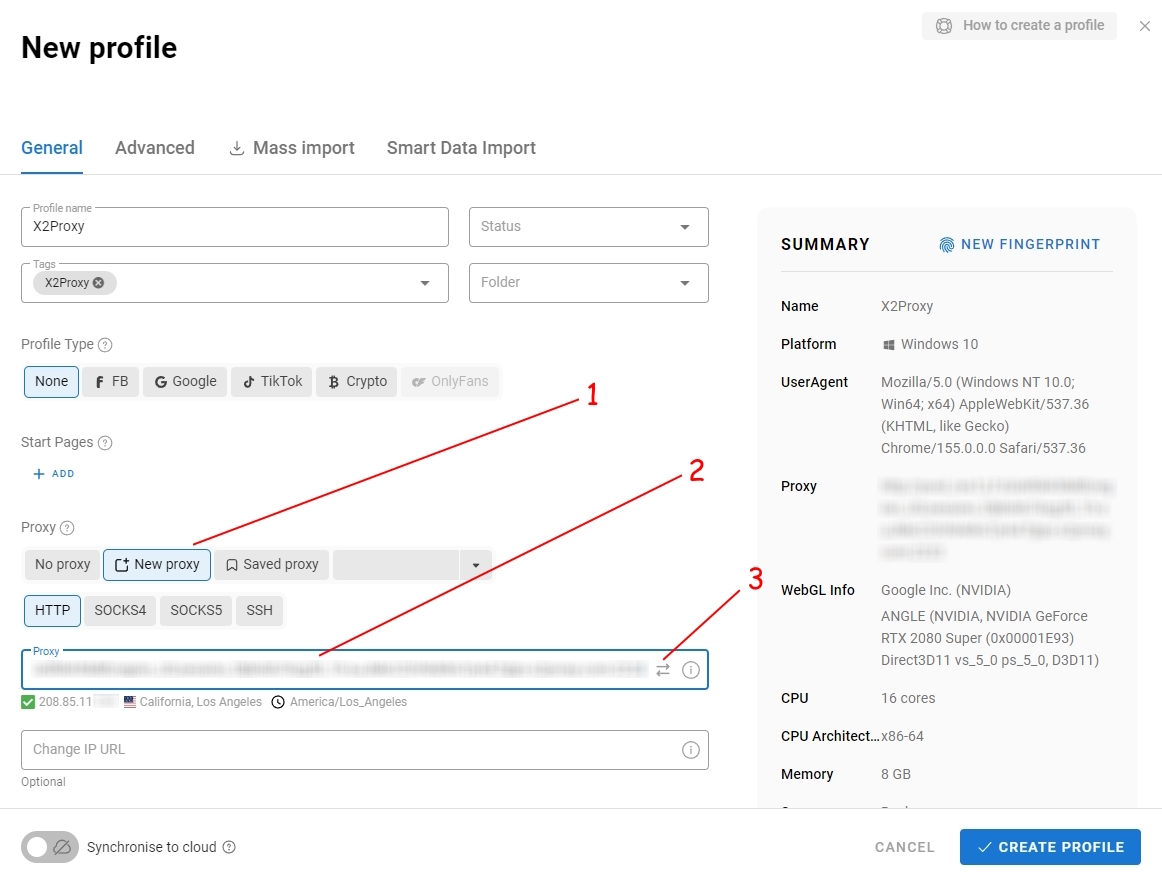This screenshot has height=881, width=1162.
Task: Remove the X2Proxy tag chip
Action: point(99,282)
